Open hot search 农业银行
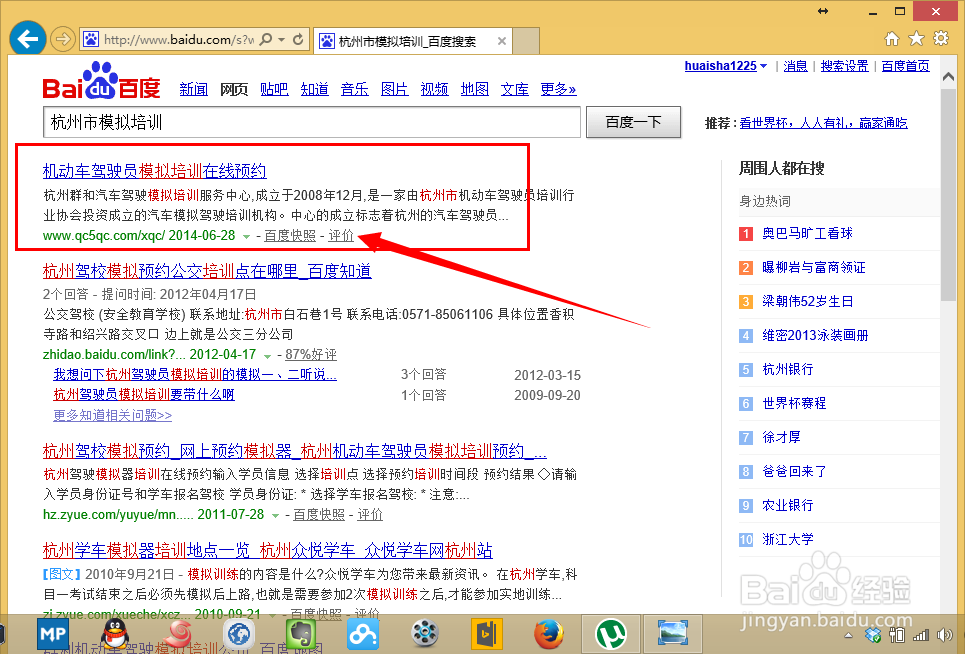The width and height of the screenshot is (965, 654). 788,505
